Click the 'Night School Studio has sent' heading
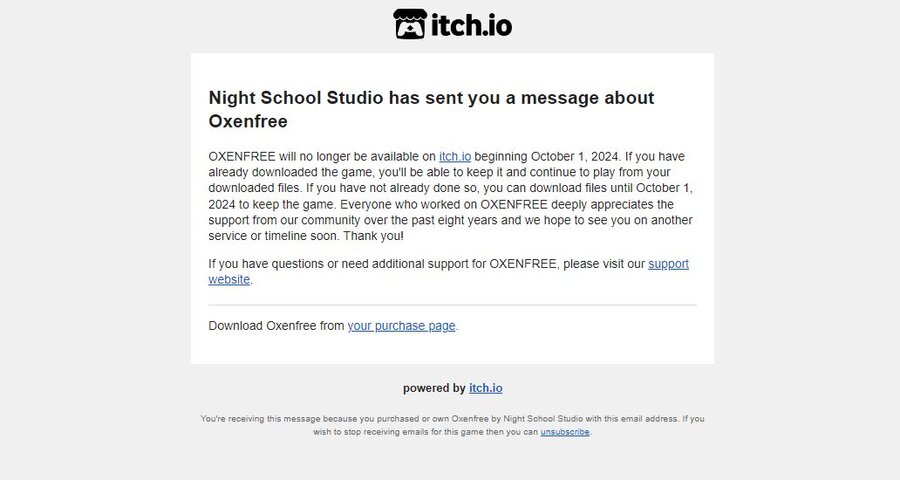This screenshot has width=900, height=480. [431, 109]
